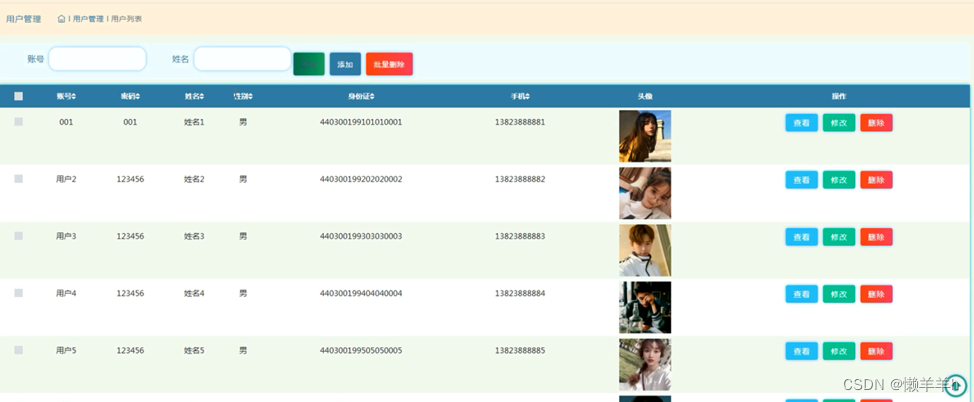
Task: Select ID number 440300199505050005
Action: (x=361, y=351)
